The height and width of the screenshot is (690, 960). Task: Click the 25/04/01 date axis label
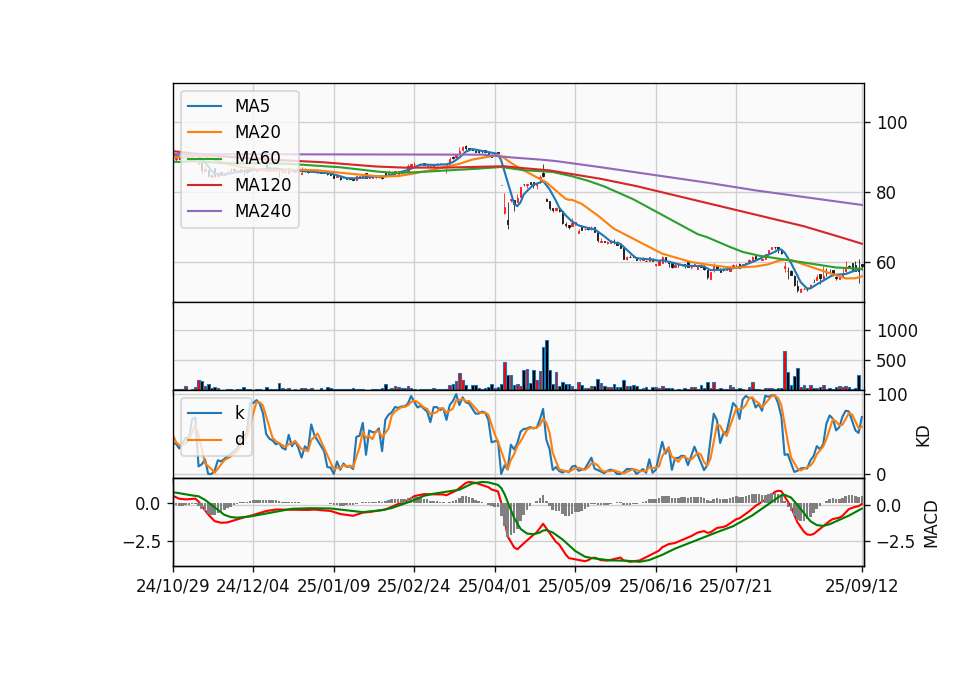point(494,586)
